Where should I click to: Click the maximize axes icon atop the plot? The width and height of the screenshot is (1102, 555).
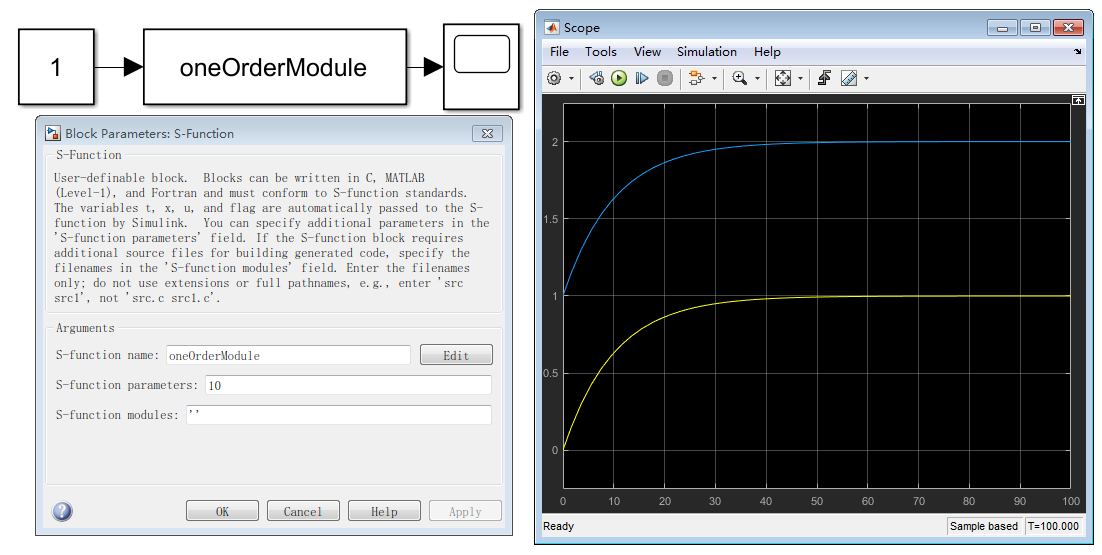[1078, 100]
